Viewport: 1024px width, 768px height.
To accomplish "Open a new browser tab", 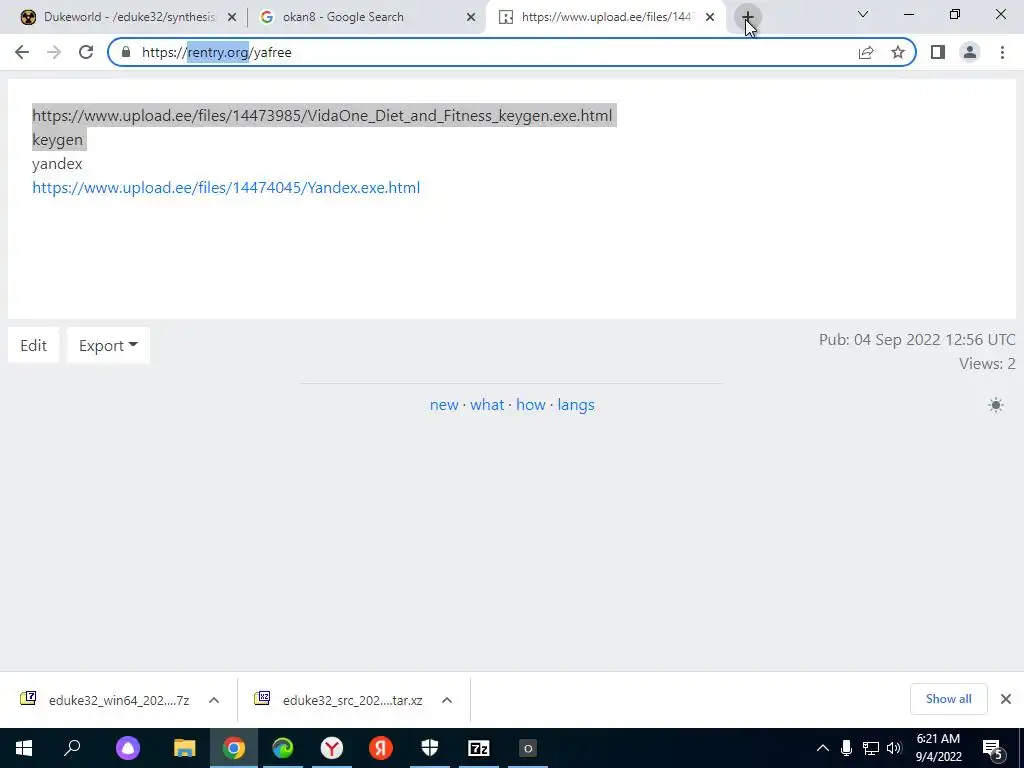I will pyautogui.click(x=748, y=16).
